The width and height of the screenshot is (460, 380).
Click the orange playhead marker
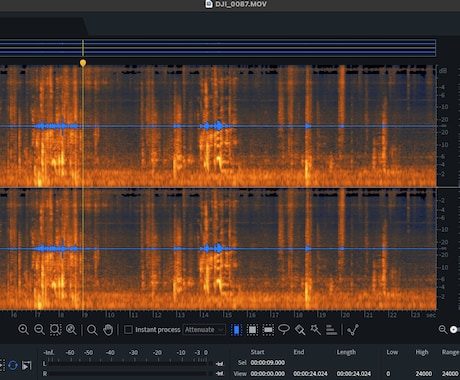(83, 63)
